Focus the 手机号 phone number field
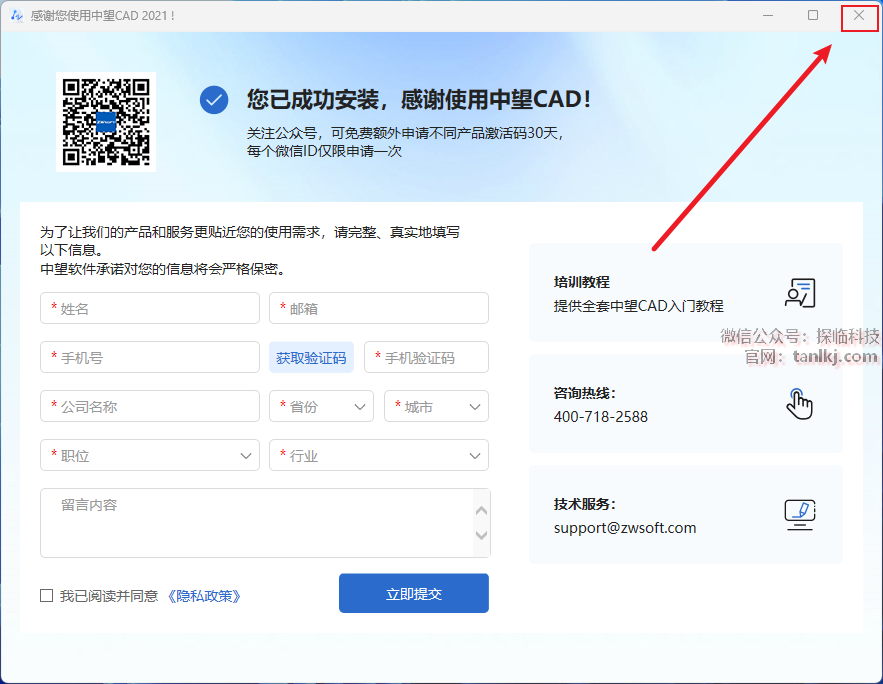This screenshot has width=883, height=684. point(150,357)
